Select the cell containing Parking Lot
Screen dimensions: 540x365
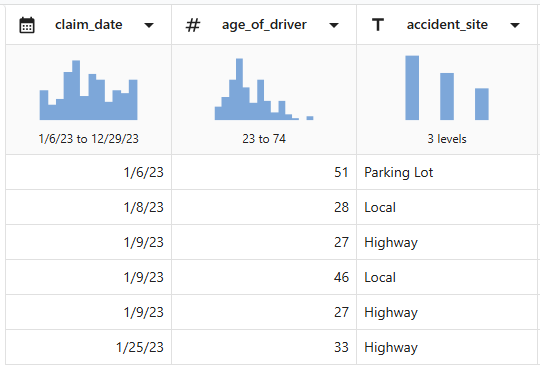447,172
